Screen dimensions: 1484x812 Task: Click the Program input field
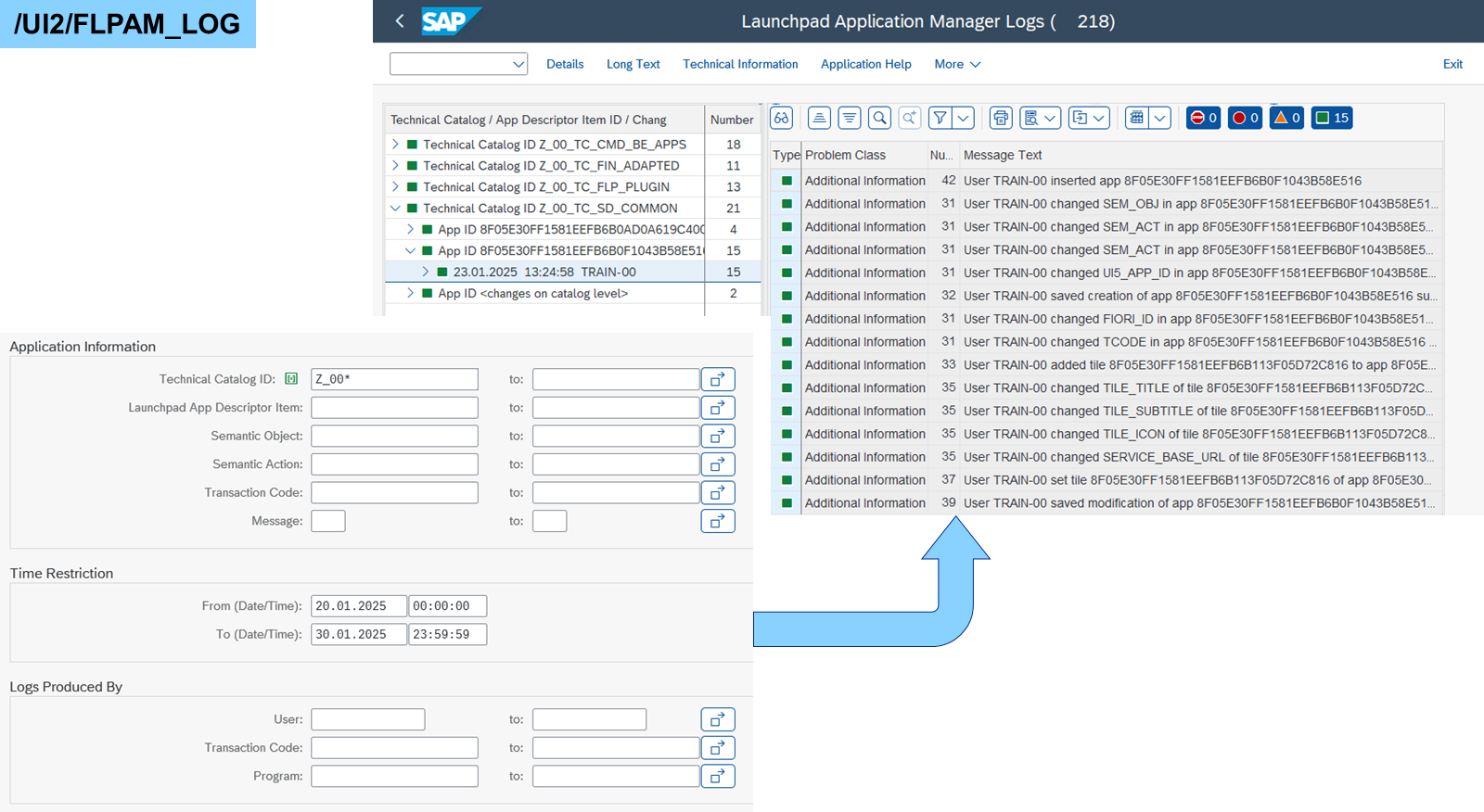click(x=394, y=776)
